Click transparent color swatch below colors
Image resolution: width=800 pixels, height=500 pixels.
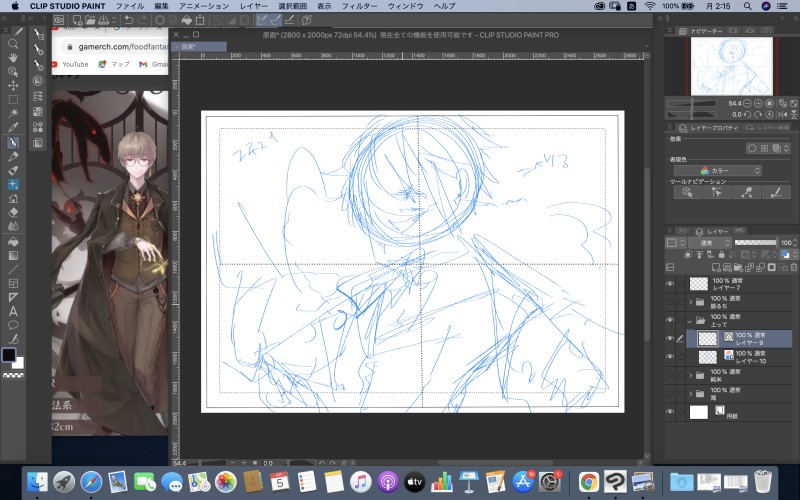tap(13, 376)
